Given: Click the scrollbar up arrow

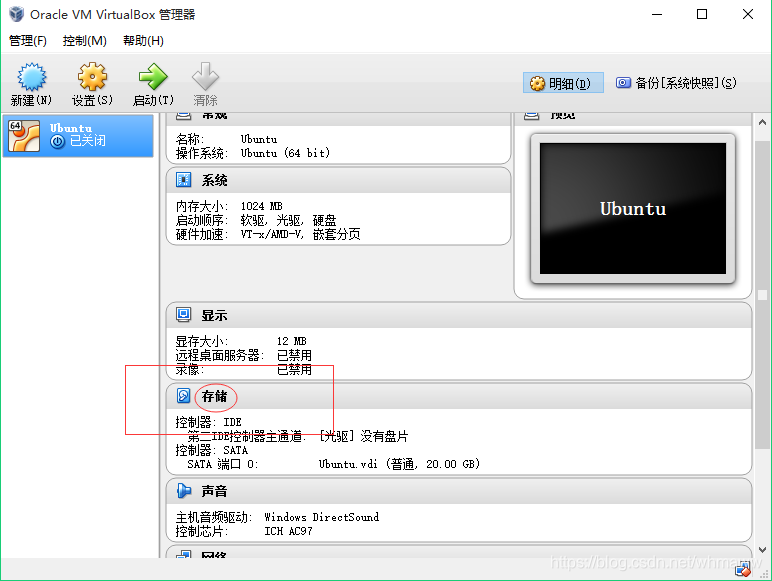Looking at the screenshot, I should point(762,122).
